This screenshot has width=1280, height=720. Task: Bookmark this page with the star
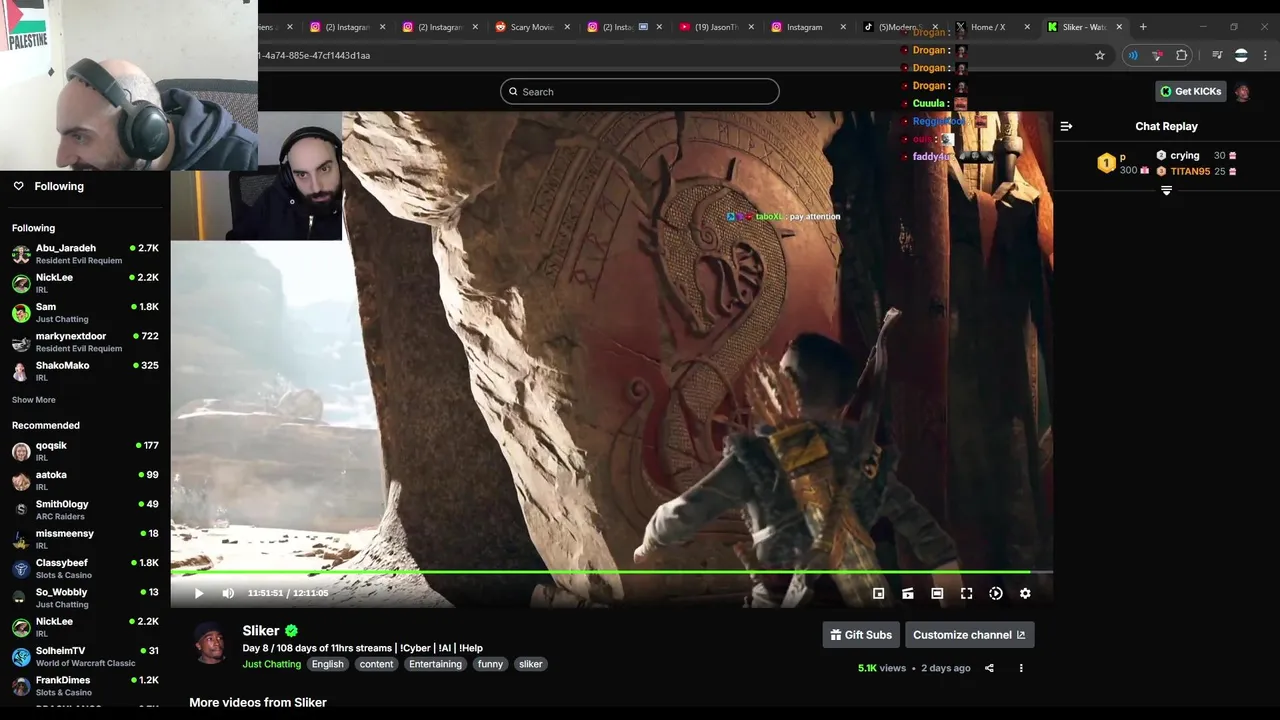(1100, 55)
